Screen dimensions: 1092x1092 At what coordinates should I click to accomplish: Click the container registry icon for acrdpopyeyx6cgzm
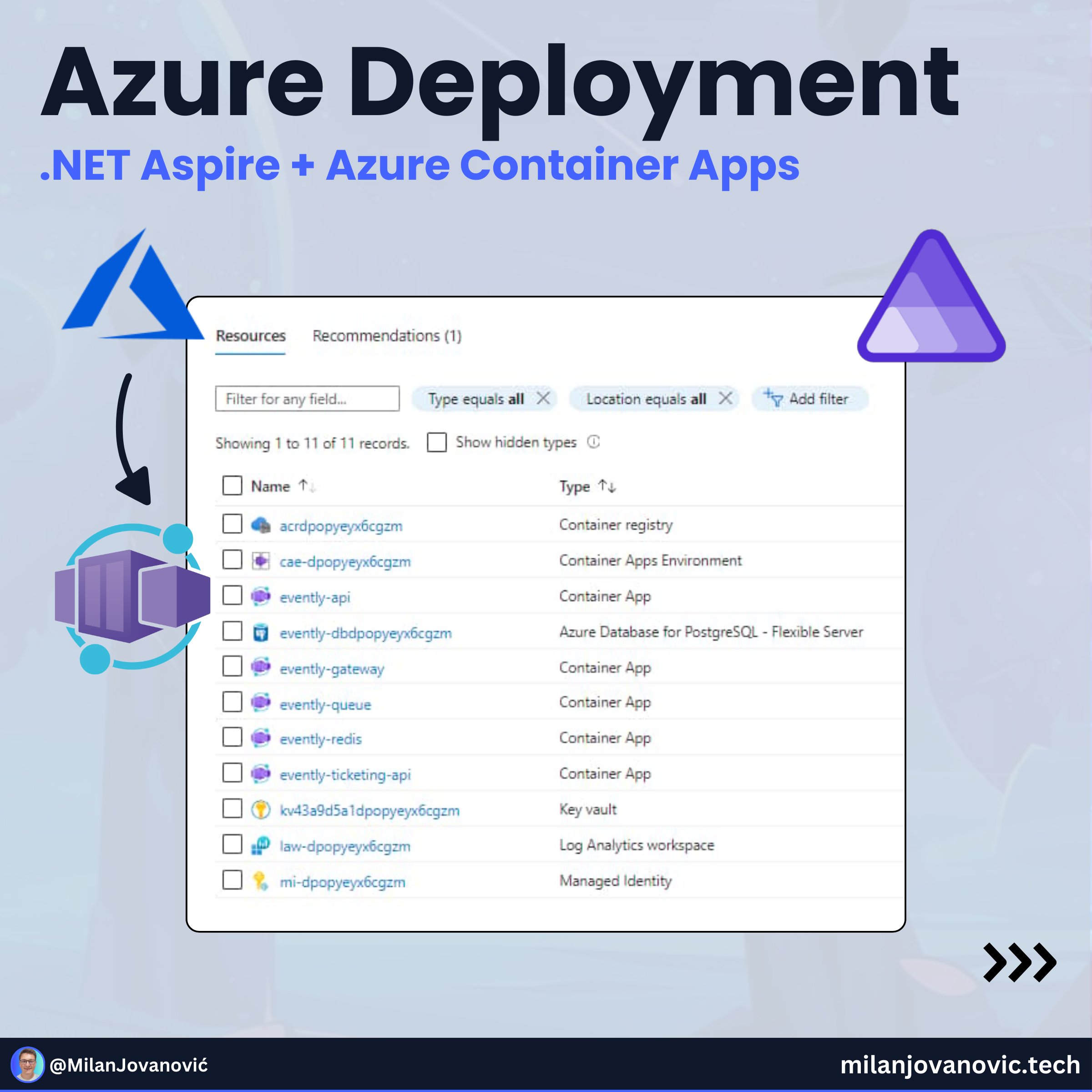pos(261,525)
